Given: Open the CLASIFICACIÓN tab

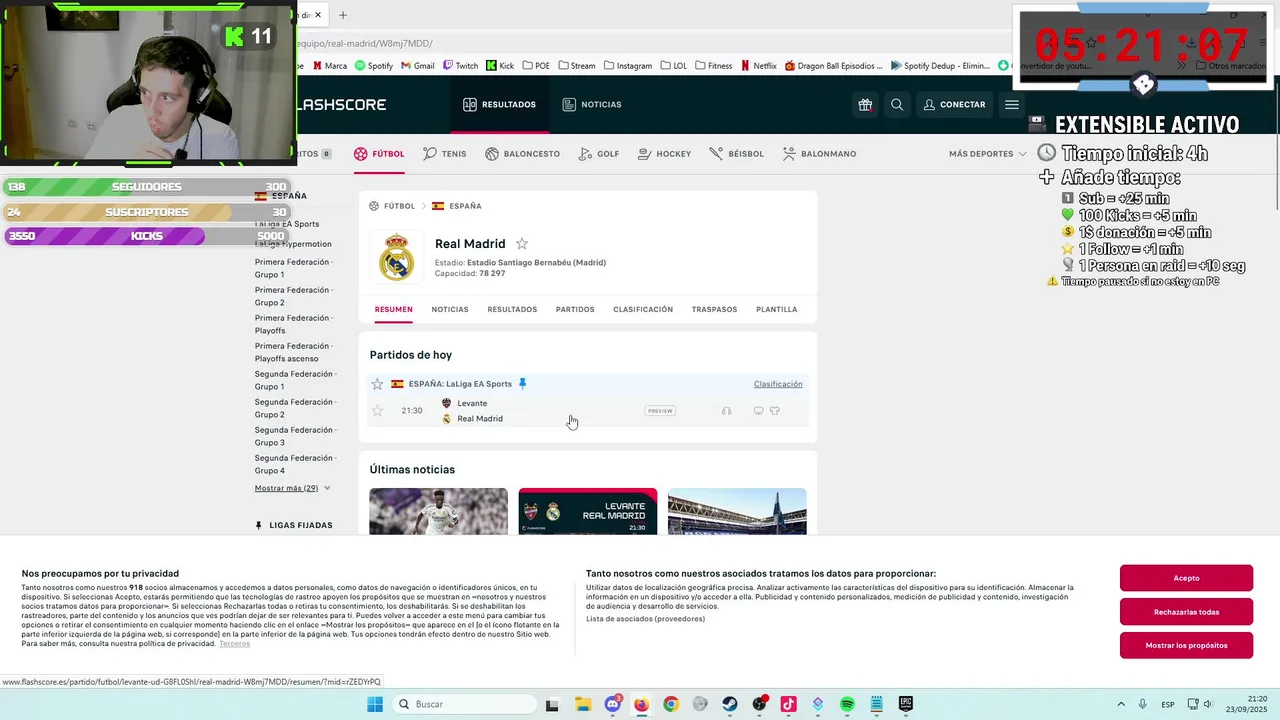Looking at the screenshot, I should point(643,309).
